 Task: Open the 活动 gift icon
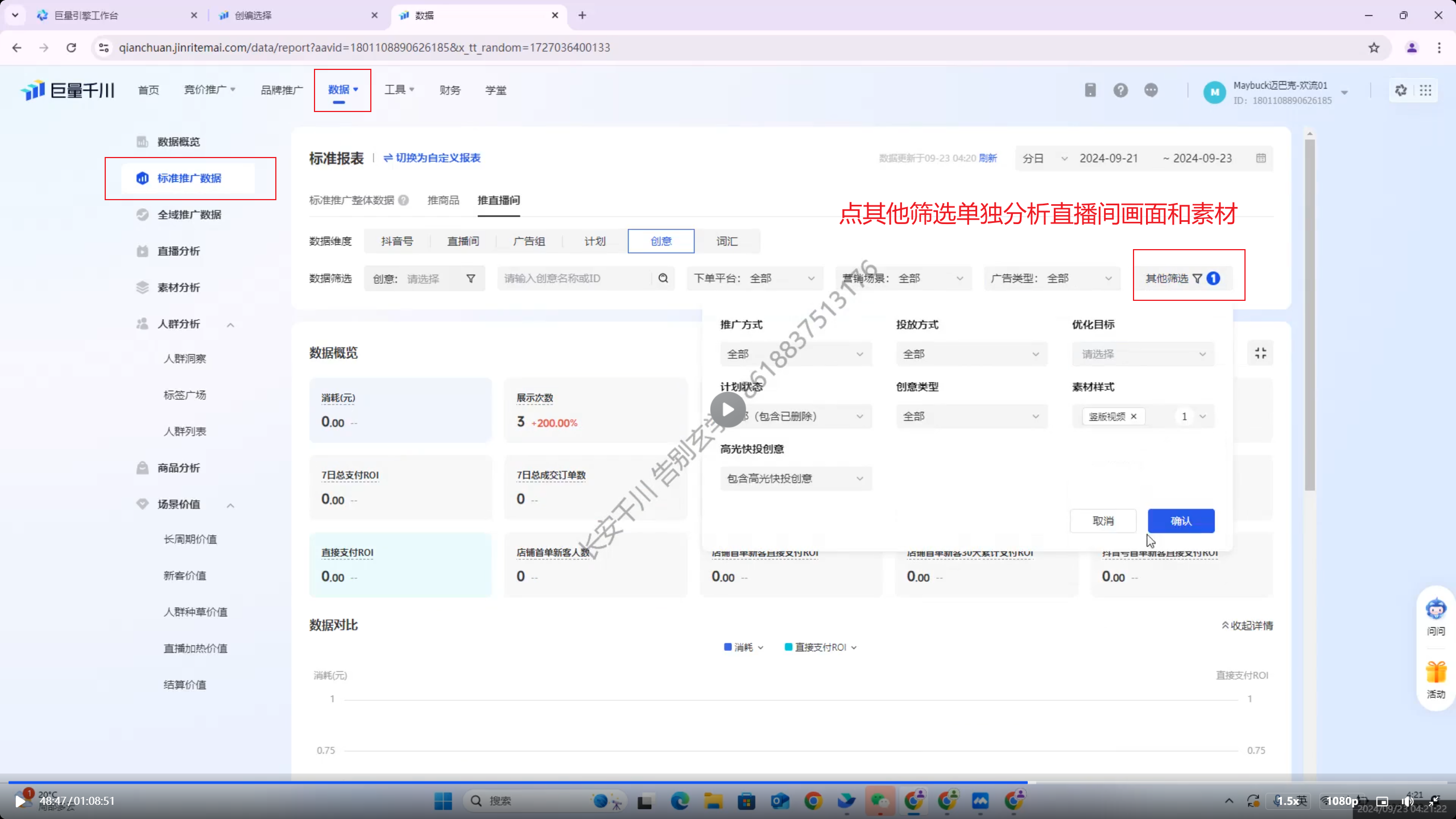coord(1436,673)
